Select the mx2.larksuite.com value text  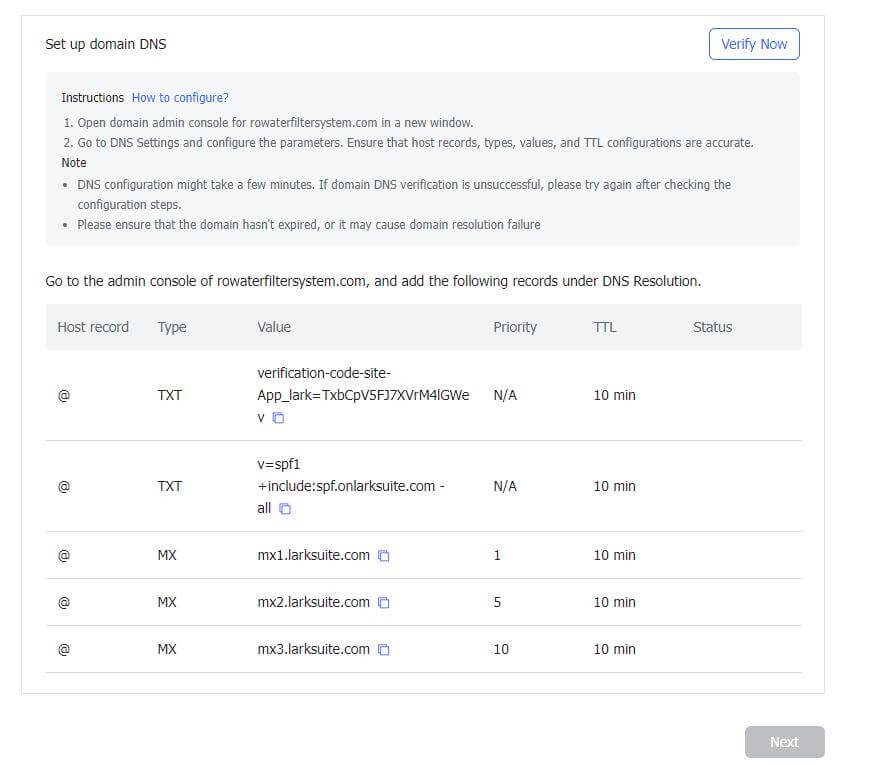pyautogui.click(x=313, y=602)
